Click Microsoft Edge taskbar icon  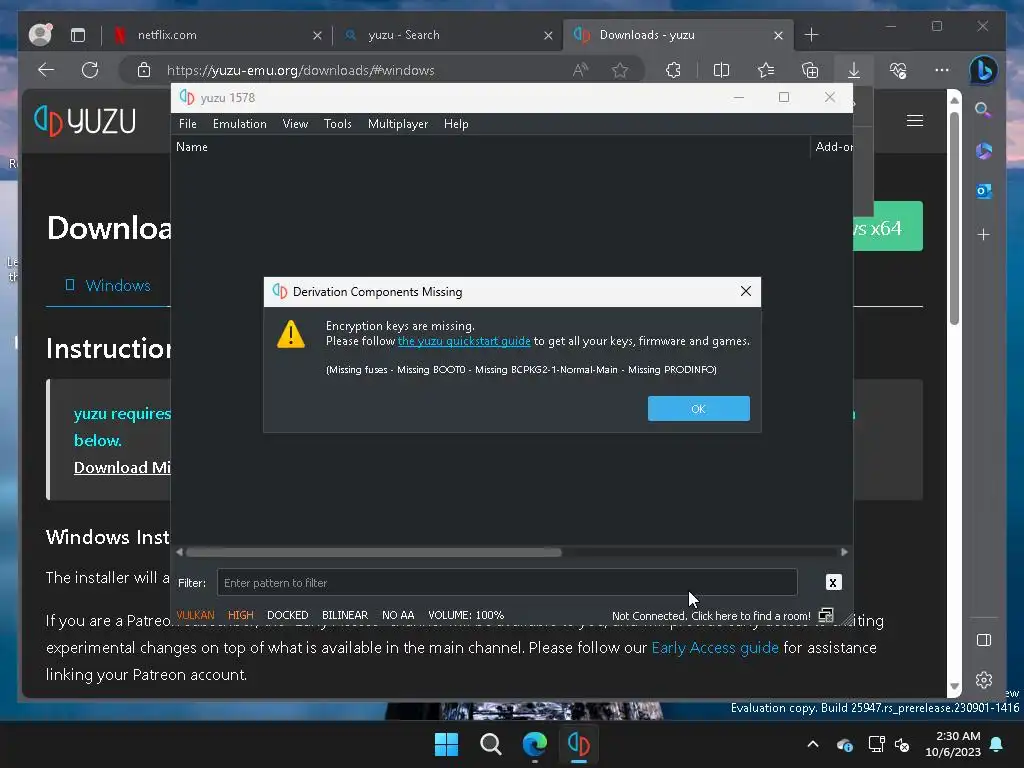(535, 744)
